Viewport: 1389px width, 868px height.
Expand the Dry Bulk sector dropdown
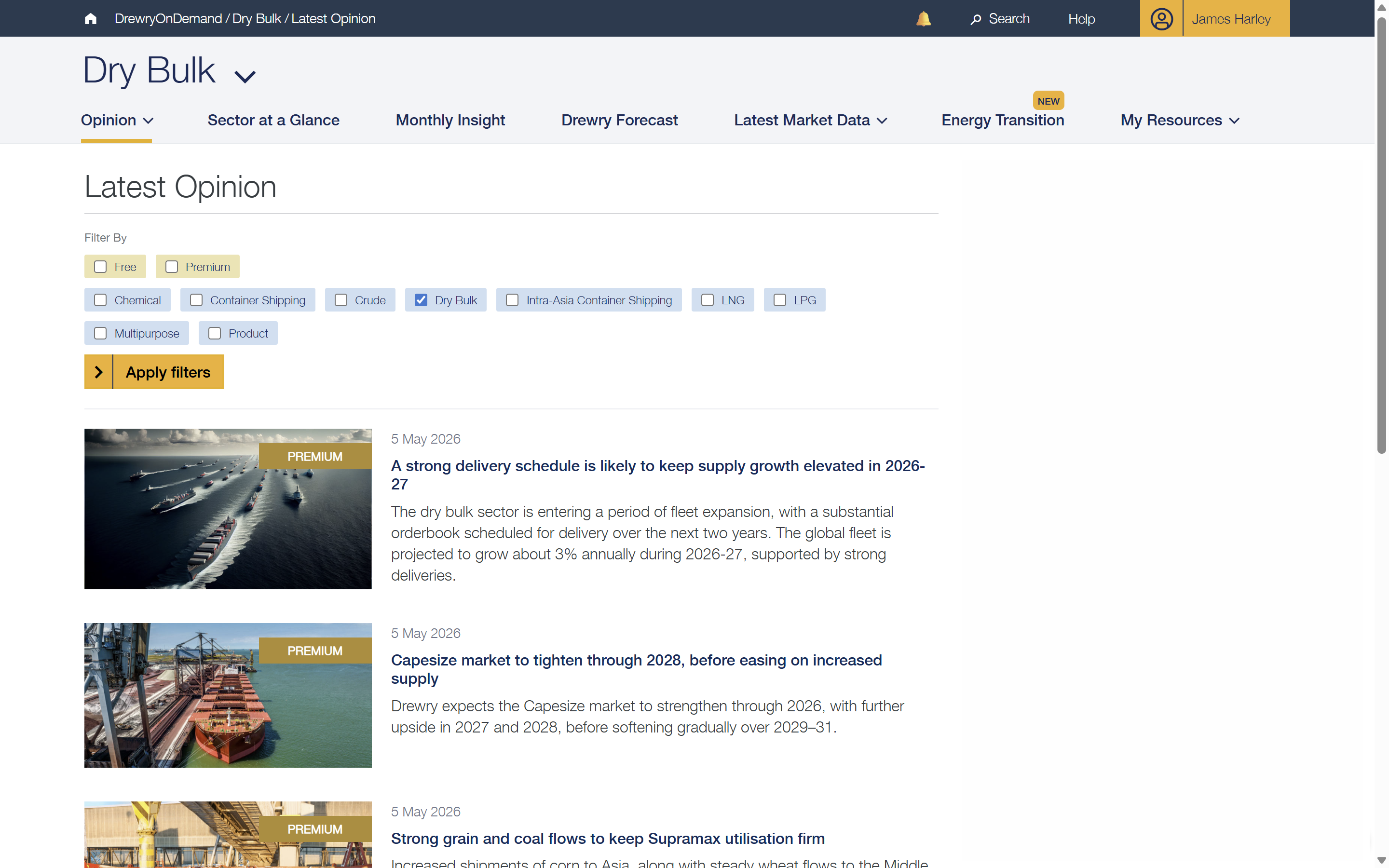[x=245, y=76]
